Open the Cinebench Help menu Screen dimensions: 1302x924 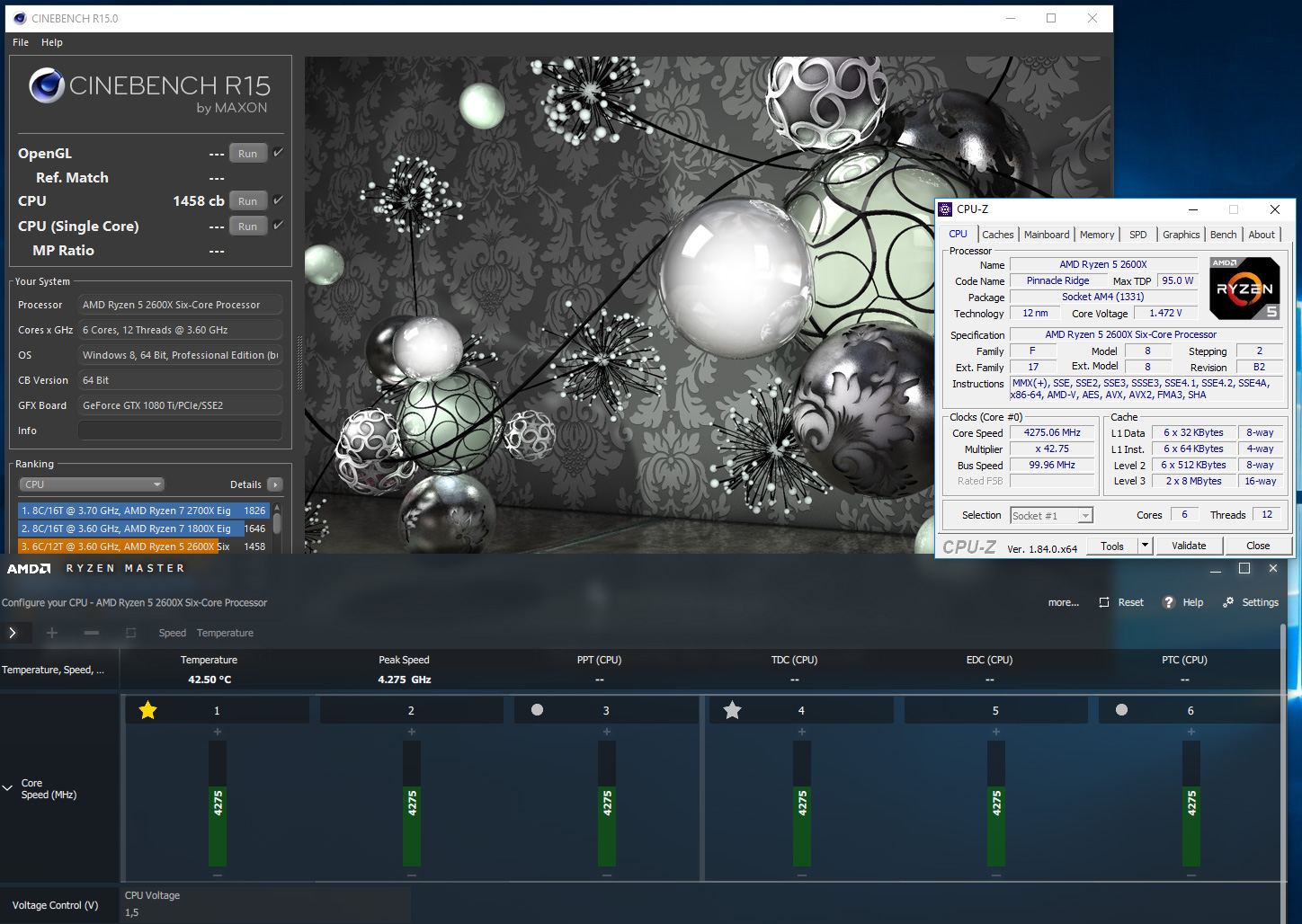coord(52,42)
